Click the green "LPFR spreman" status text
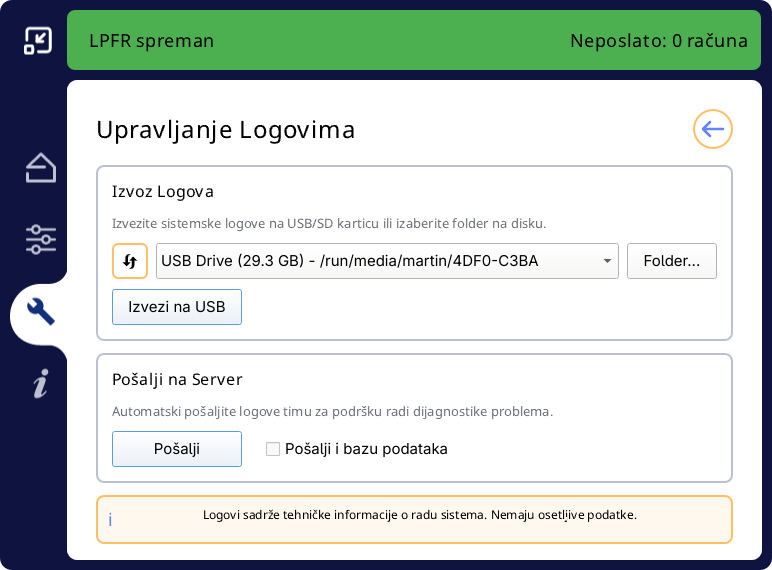The width and height of the screenshot is (772, 570). point(151,41)
